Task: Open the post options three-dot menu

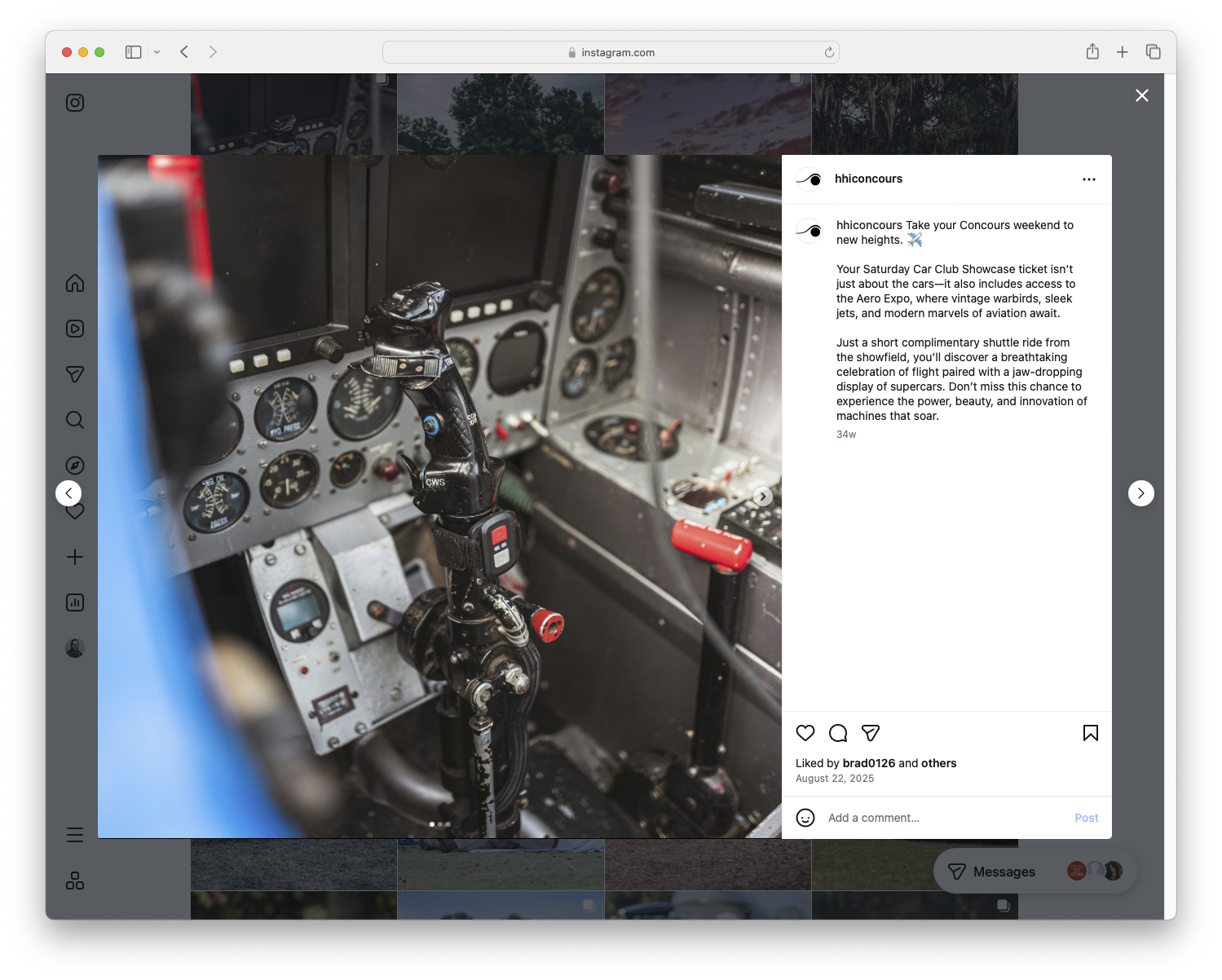Action: pyautogui.click(x=1089, y=179)
